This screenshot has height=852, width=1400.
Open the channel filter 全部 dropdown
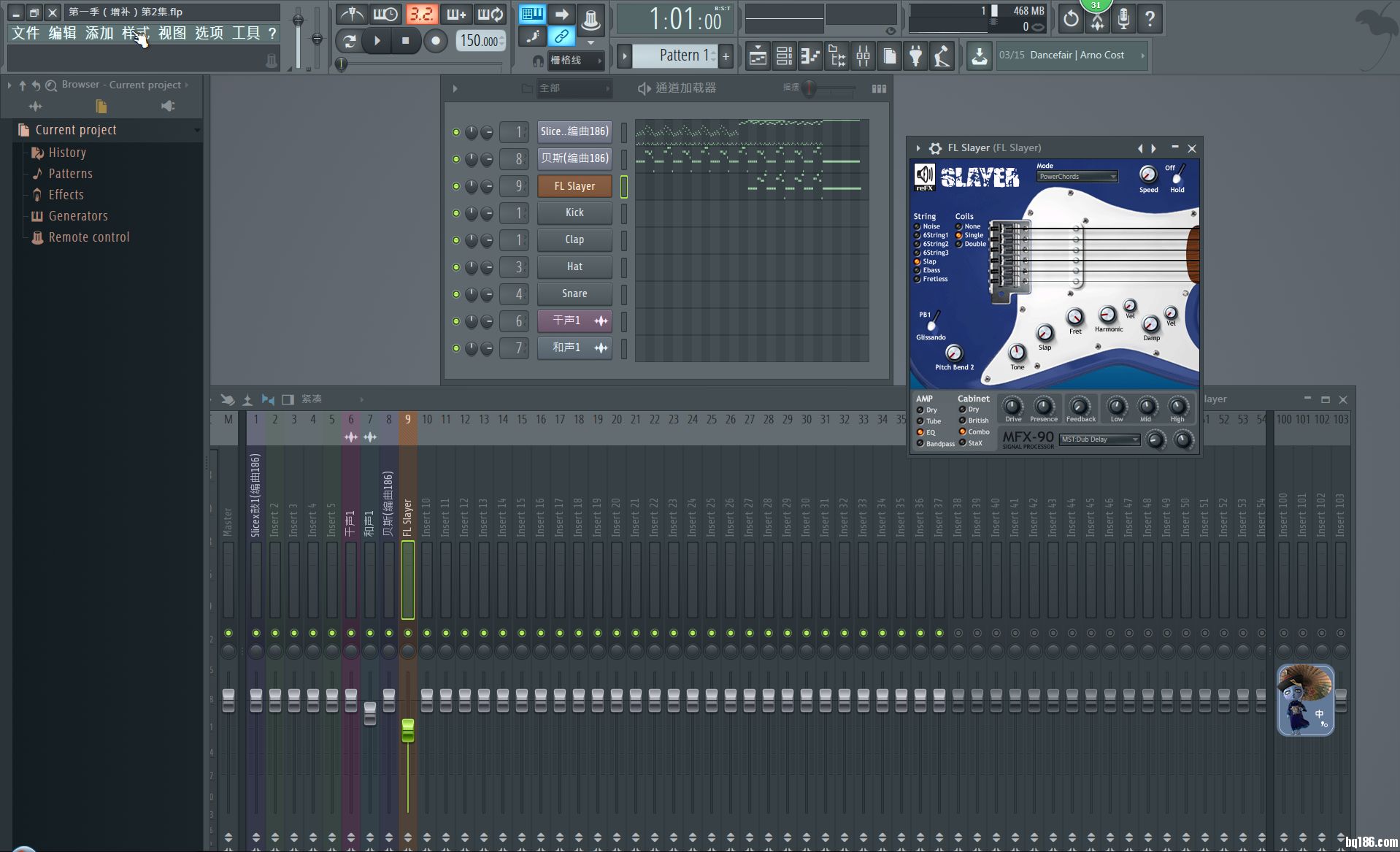coord(574,88)
